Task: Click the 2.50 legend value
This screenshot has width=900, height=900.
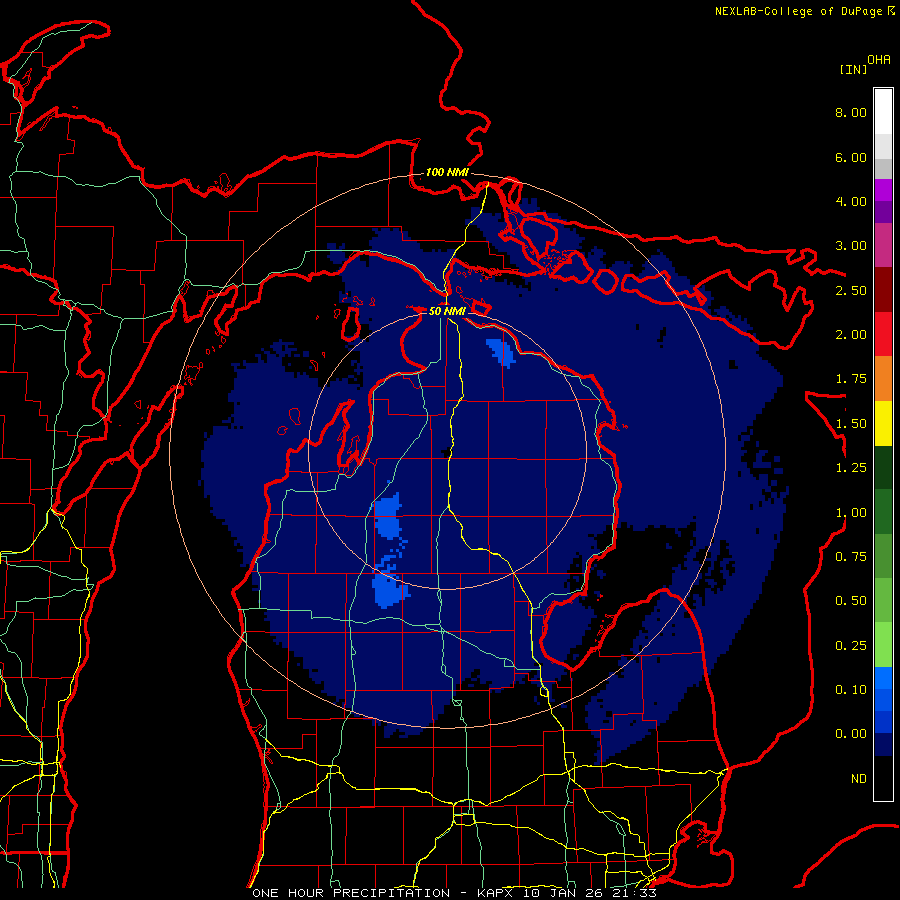Action: tap(851, 290)
